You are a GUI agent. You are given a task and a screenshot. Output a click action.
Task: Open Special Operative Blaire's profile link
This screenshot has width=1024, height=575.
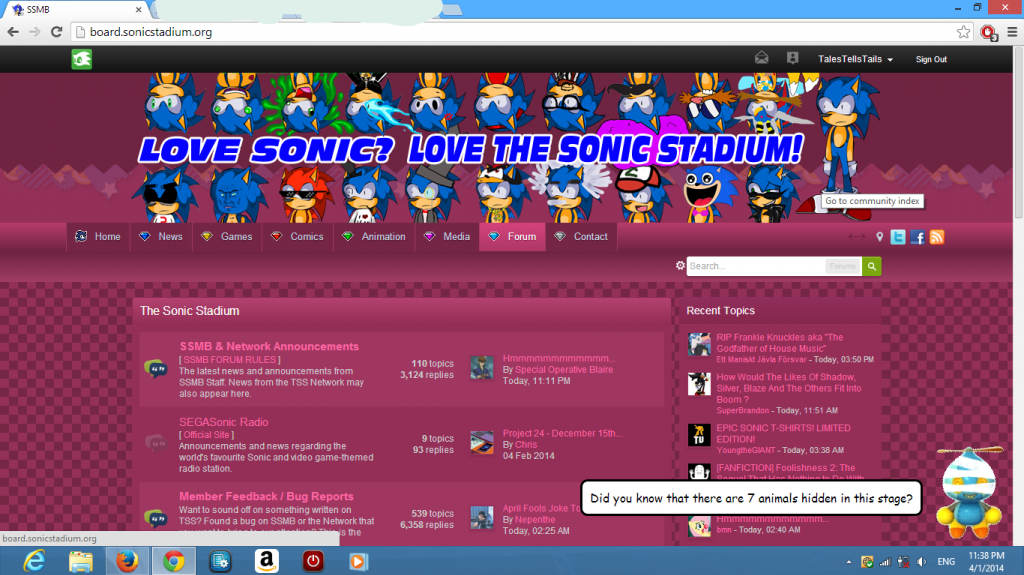(564, 370)
